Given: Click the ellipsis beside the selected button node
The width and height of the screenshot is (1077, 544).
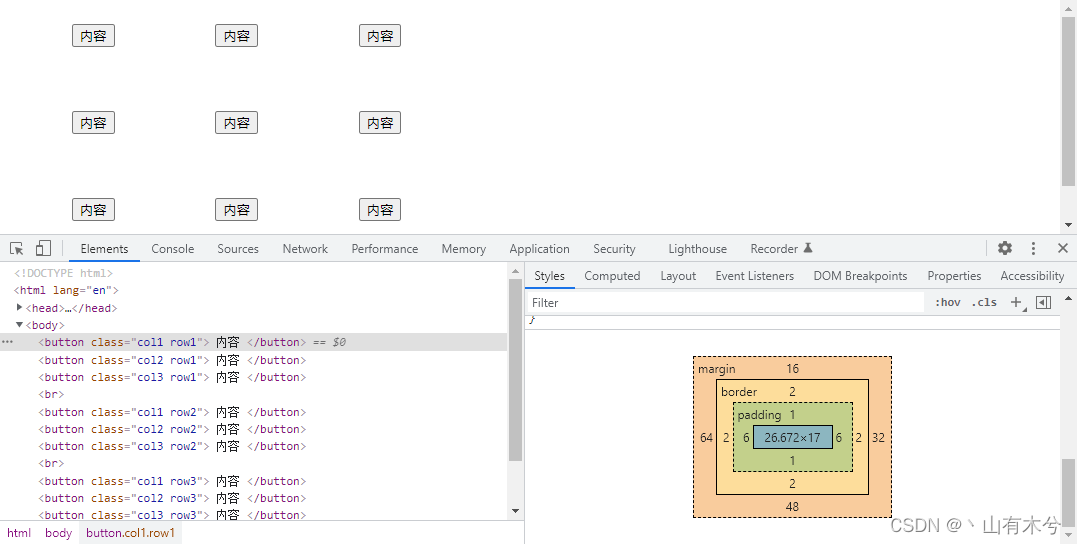Looking at the screenshot, I should (x=8, y=342).
